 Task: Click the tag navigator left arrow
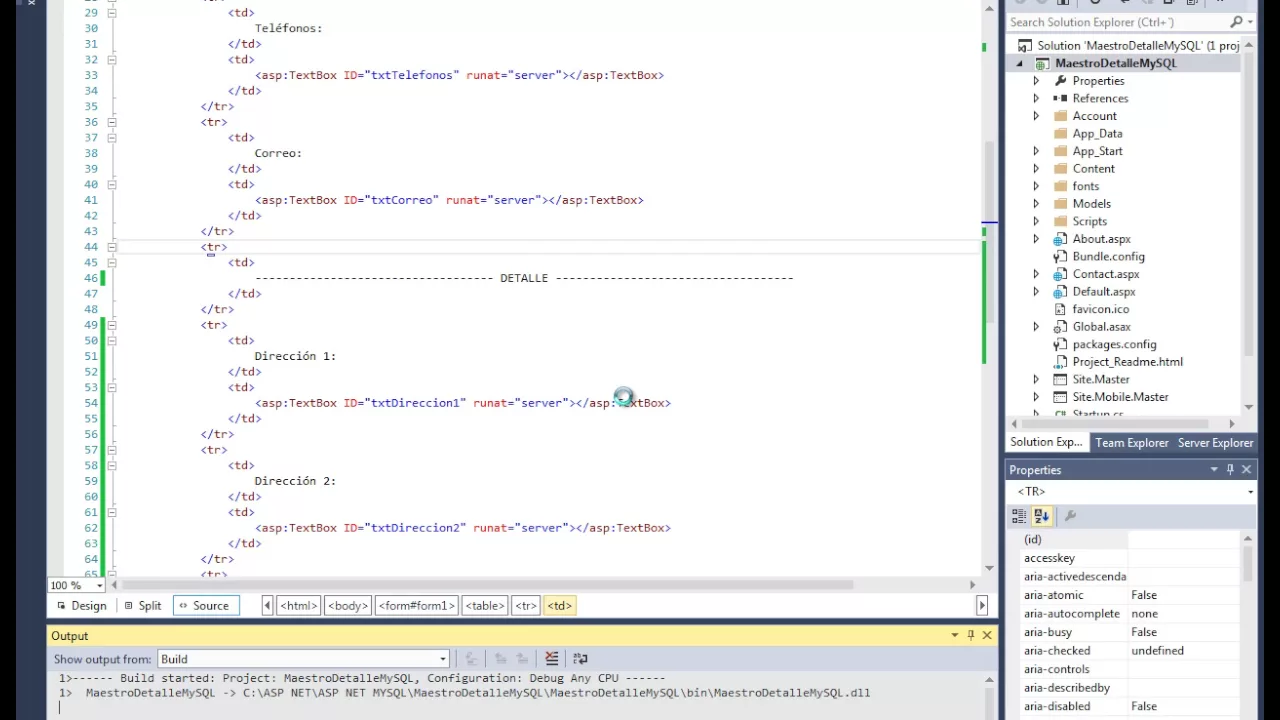(267, 605)
